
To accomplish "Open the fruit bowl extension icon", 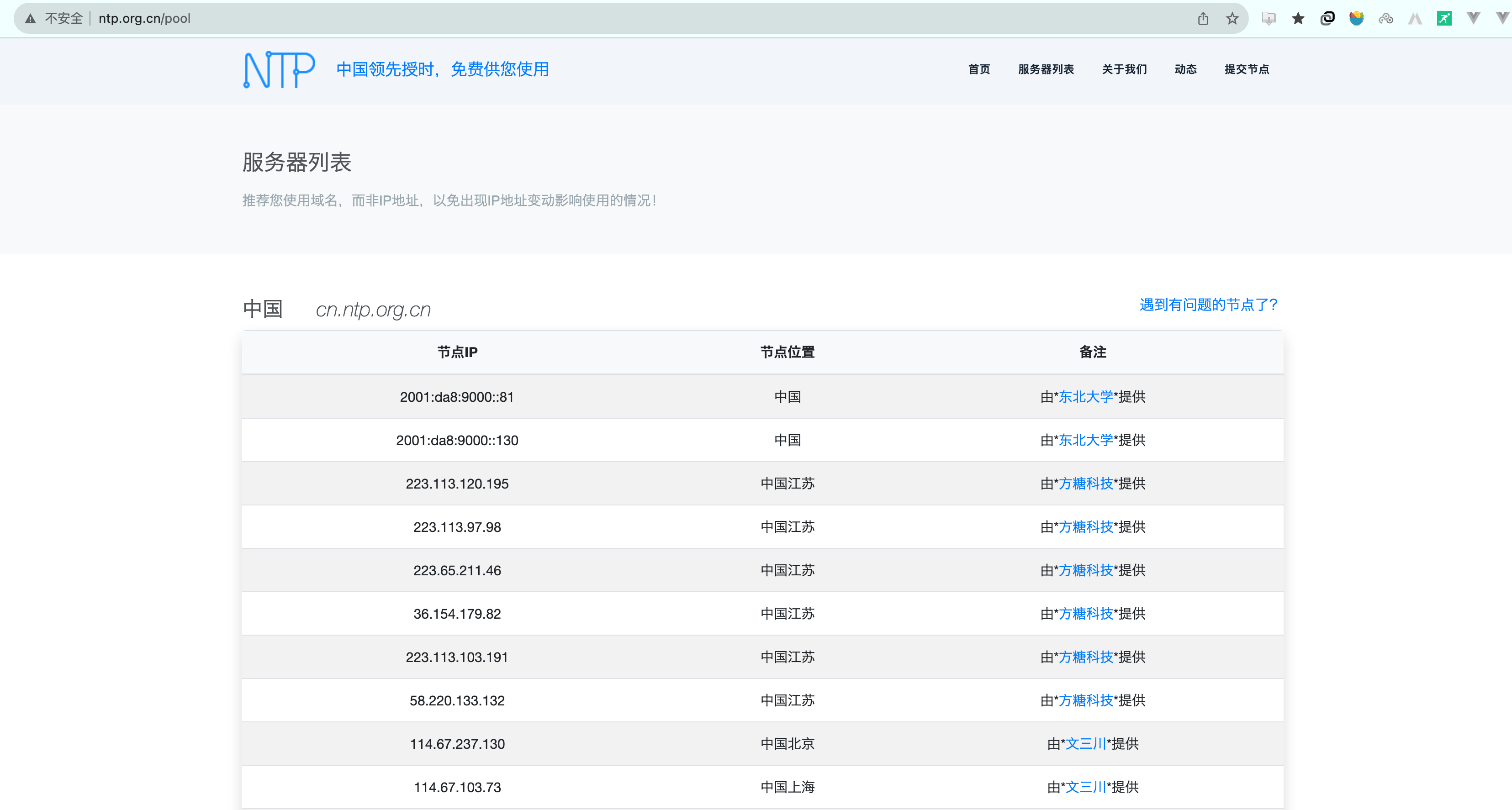I will click(1356, 19).
